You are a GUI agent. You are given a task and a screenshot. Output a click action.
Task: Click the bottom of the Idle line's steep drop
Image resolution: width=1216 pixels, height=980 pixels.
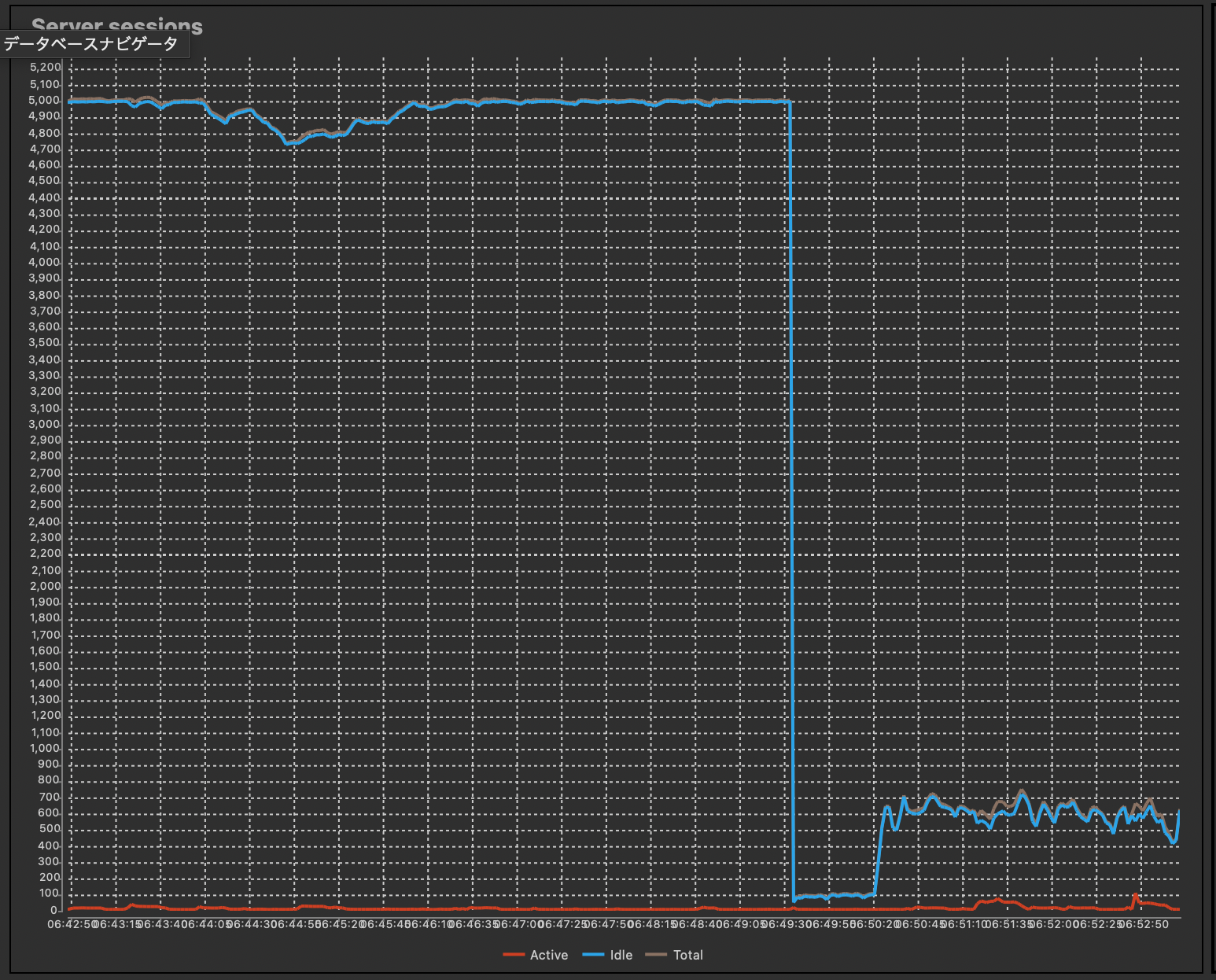coord(794,898)
